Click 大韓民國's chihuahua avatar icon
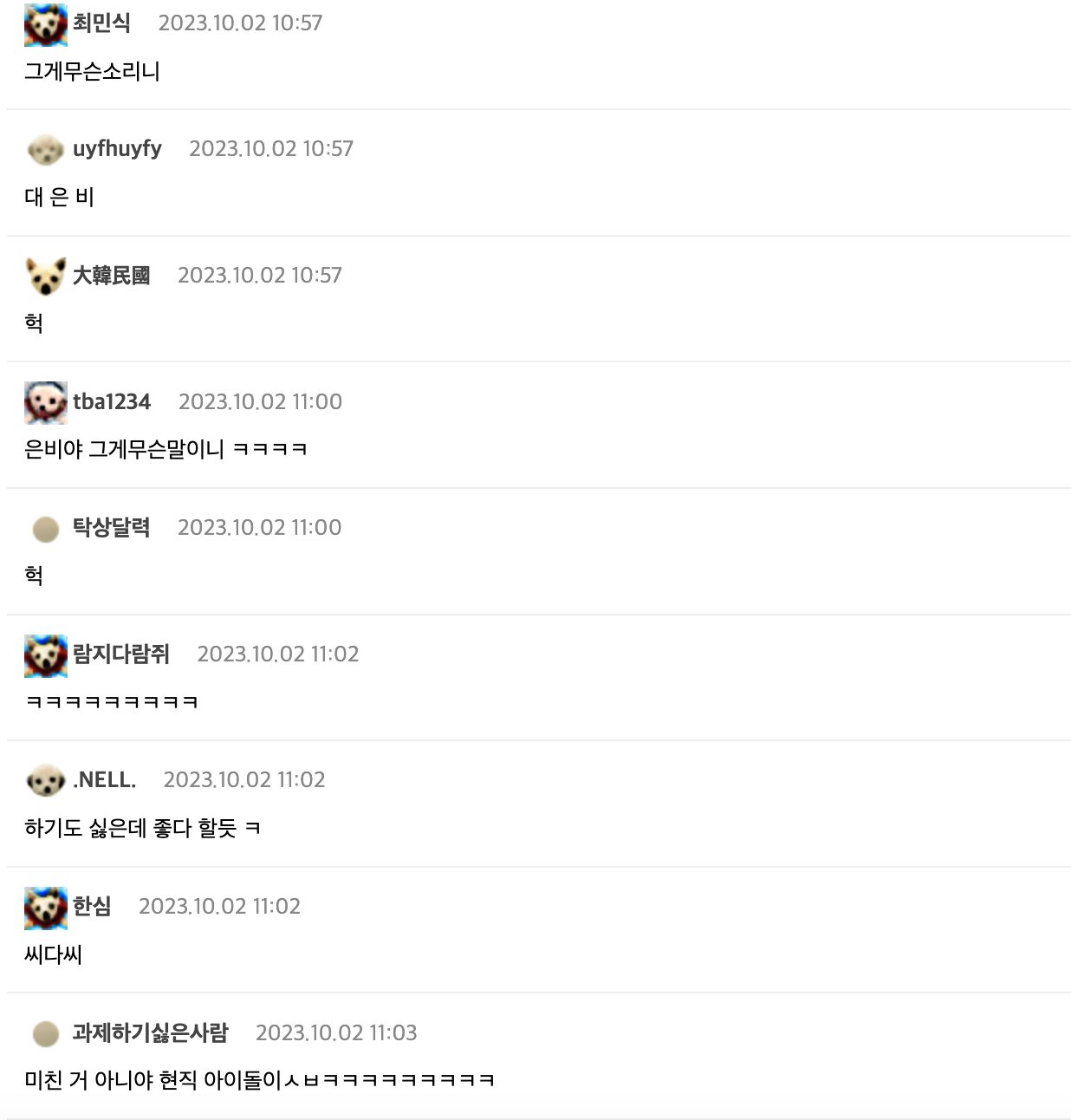Image resolution: width=1071 pixels, height=1120 pixels. pos(46,276)
